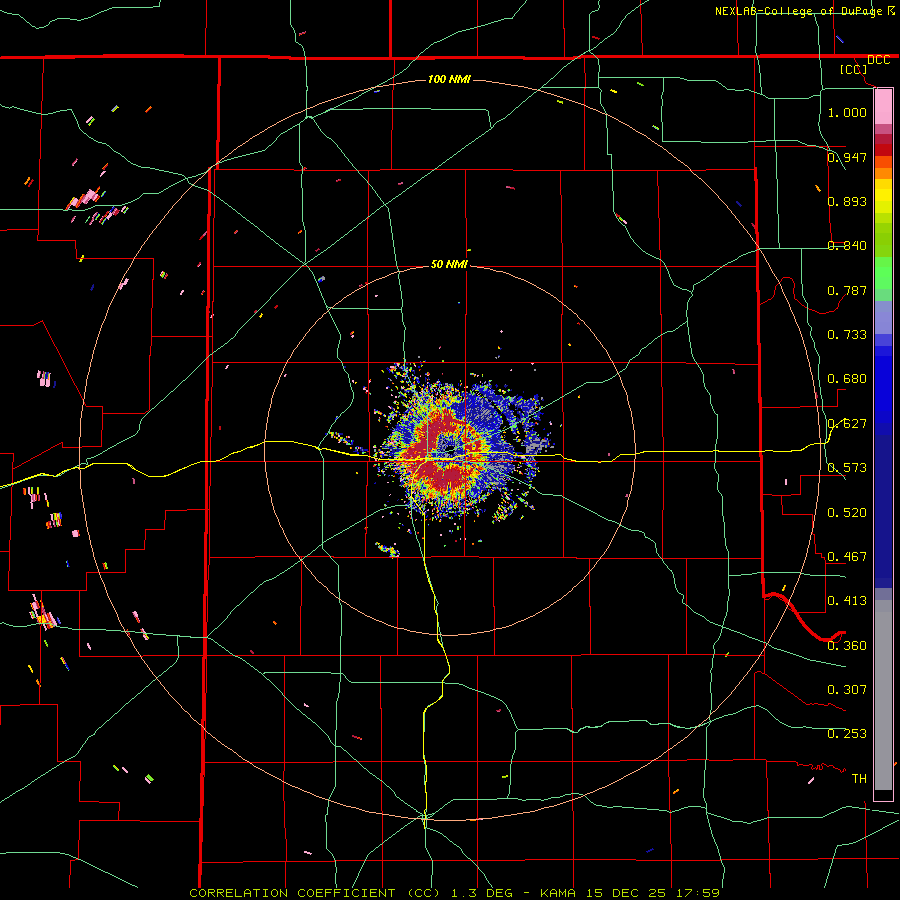This screenshot has height=900, width=900.
Task: Click the TH label at scale bottom
Action: tap(859, 779)
